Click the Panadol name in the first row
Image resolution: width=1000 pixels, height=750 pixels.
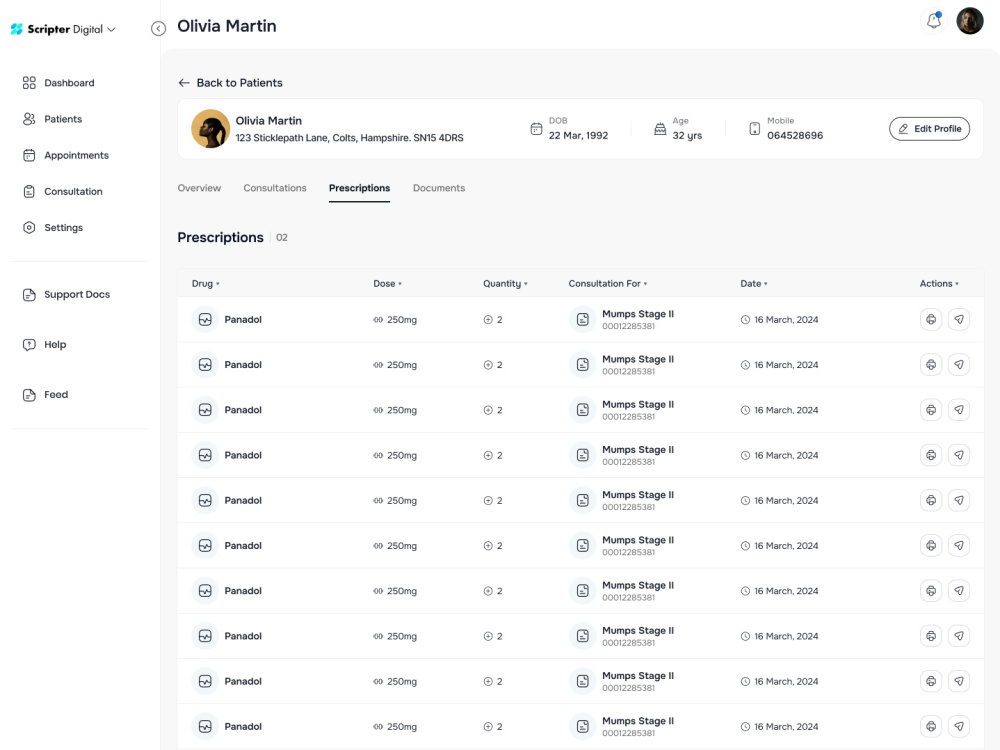pyautogui.click(x=243, y=320)
